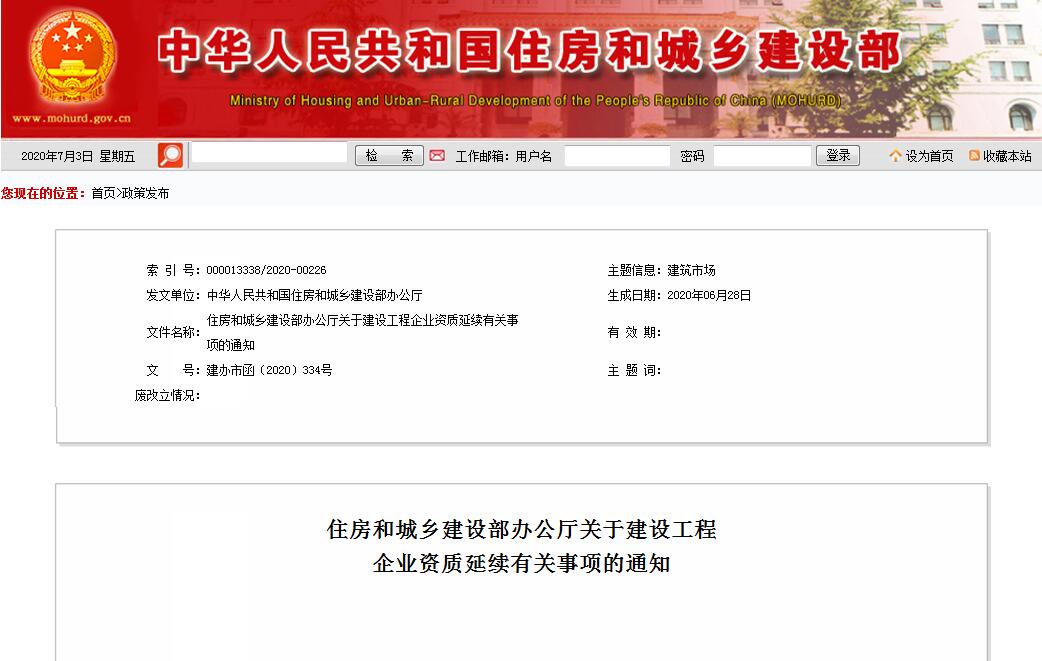Click the 检索 search button
The height and width of the screenshot is (661, 1042).
pos(389,155)
